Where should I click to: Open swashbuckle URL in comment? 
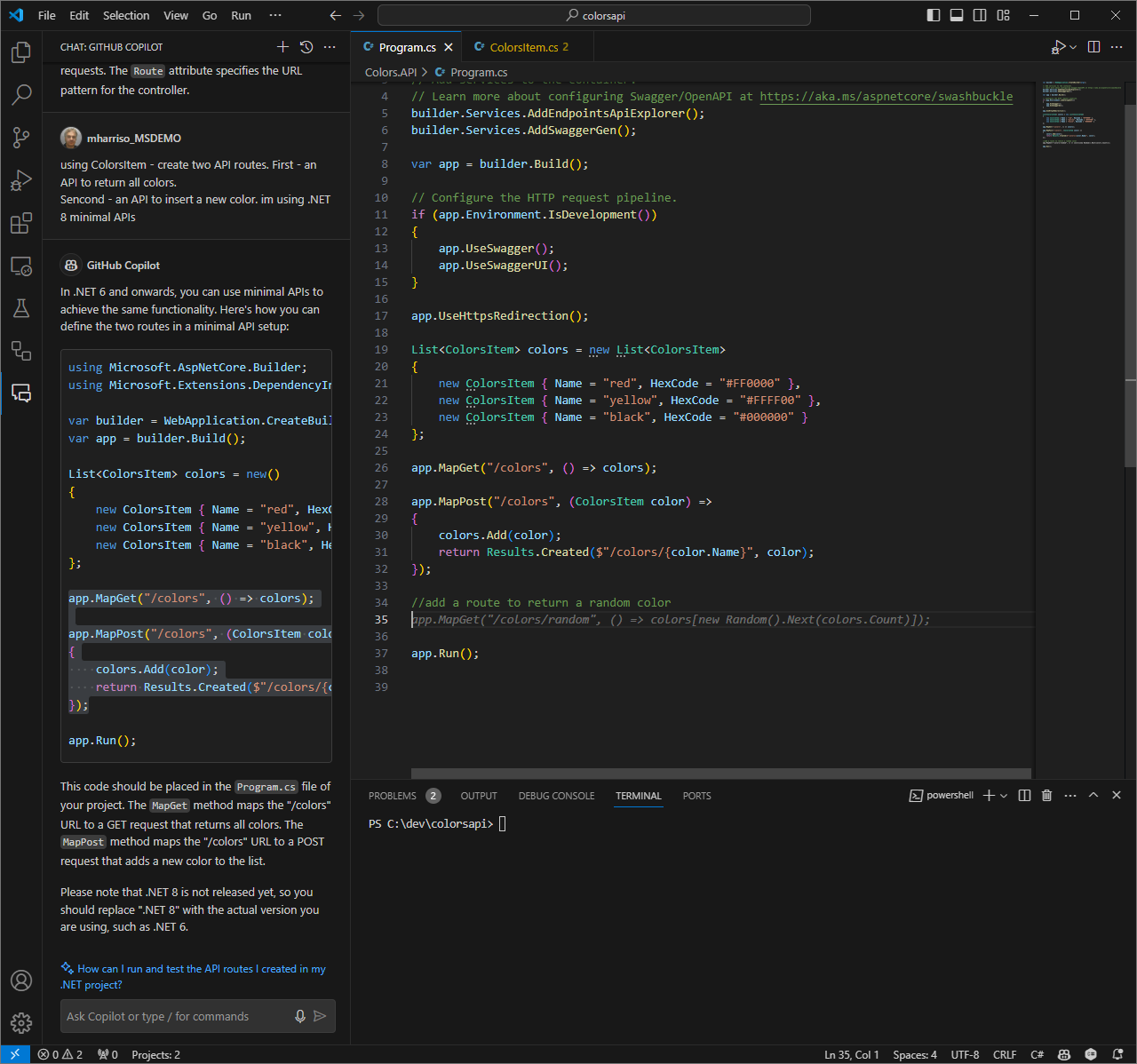(x=886, y=96)
